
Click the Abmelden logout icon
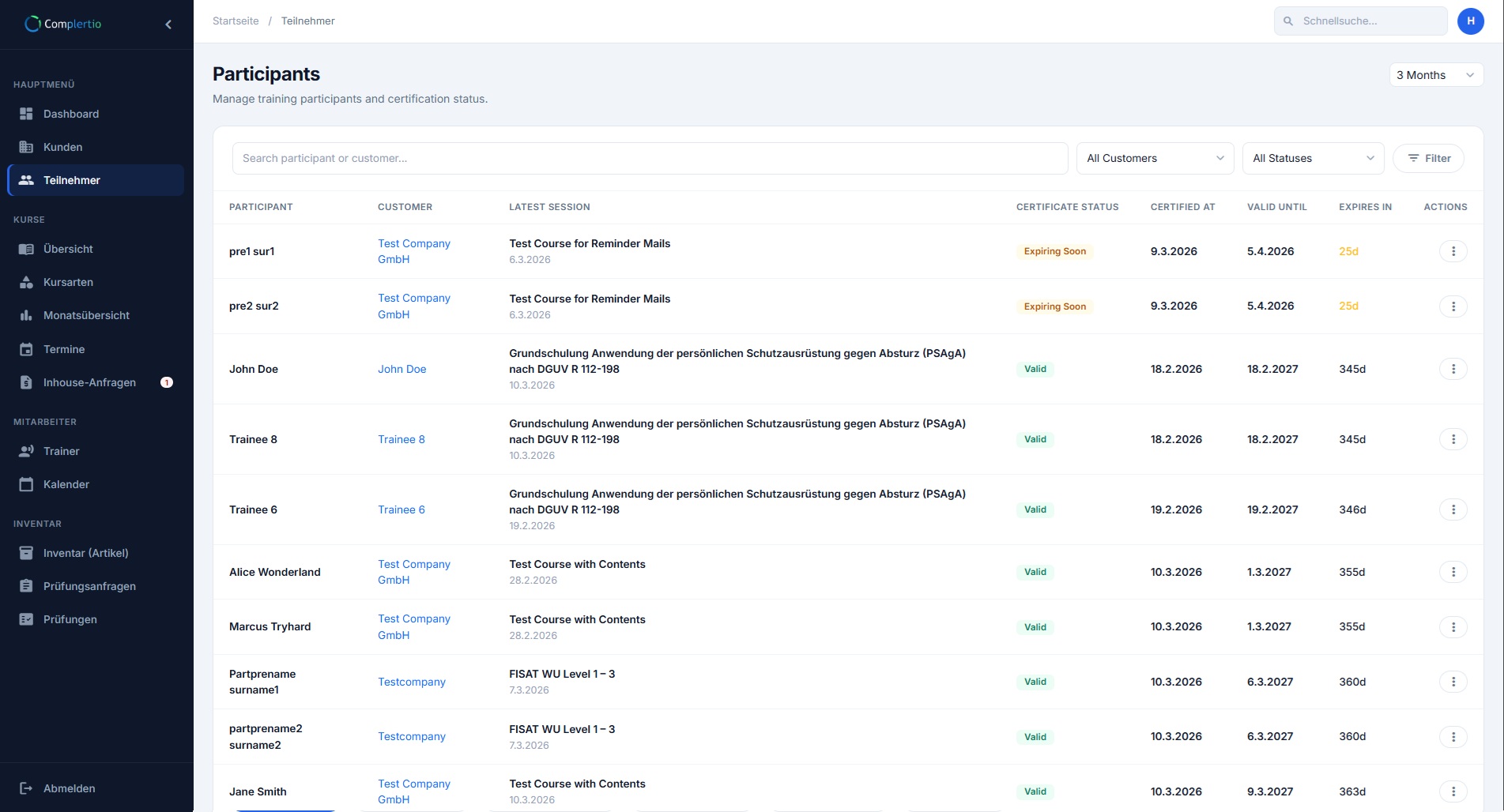pyautogui.click(x=26, y=788)
